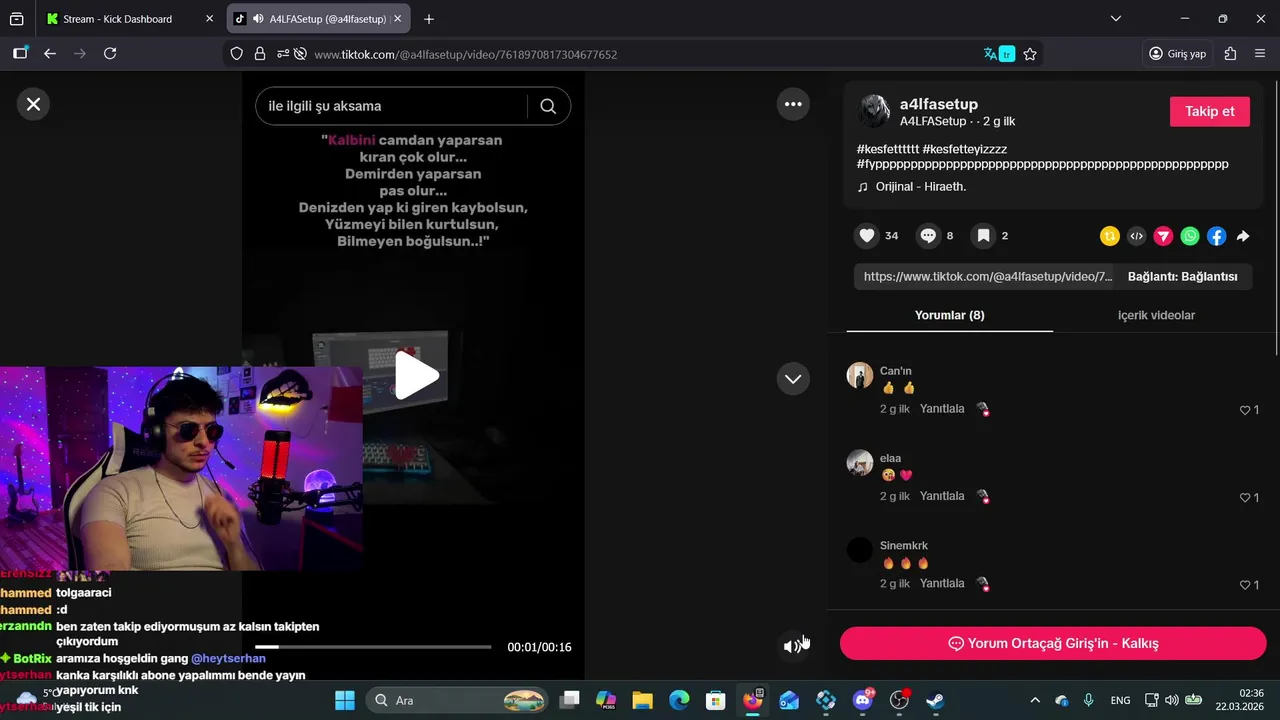Open Steam from the taskbar
This screenshot has height=720, width=1280.
(x=935, y=700)
